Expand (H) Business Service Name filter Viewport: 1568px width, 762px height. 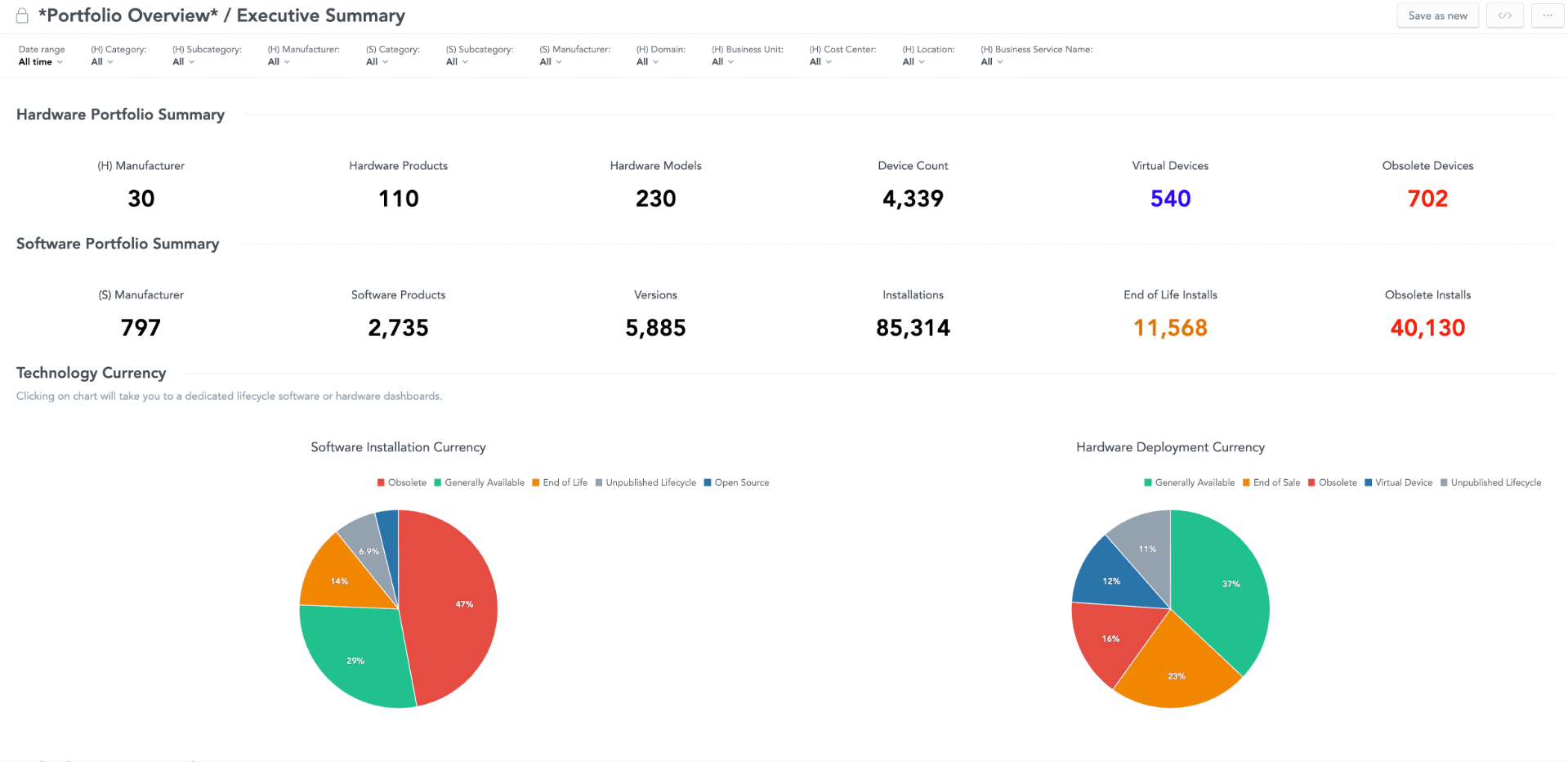991,62
